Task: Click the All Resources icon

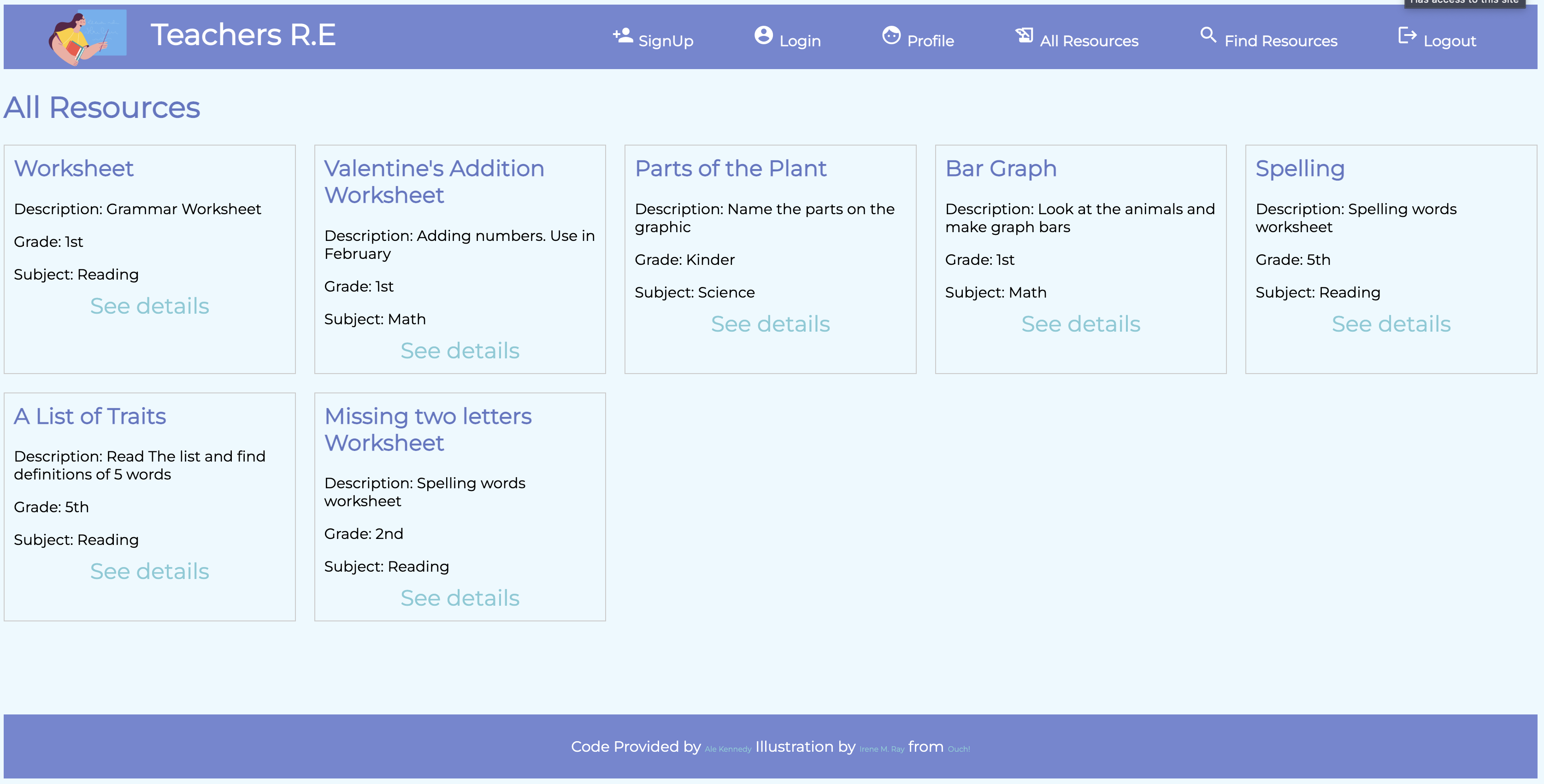Action: pos(1024,35)
